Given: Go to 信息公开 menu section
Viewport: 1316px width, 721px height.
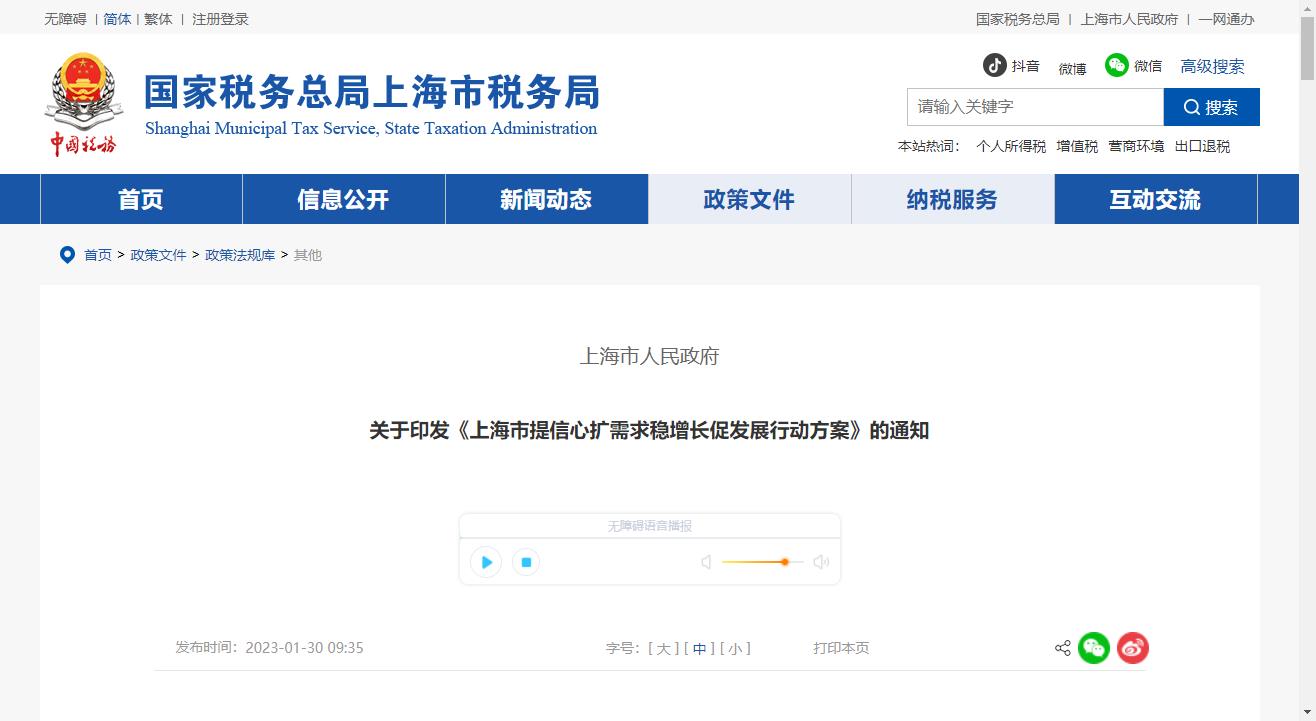Looking at the screenshot, I should (343, 199).
